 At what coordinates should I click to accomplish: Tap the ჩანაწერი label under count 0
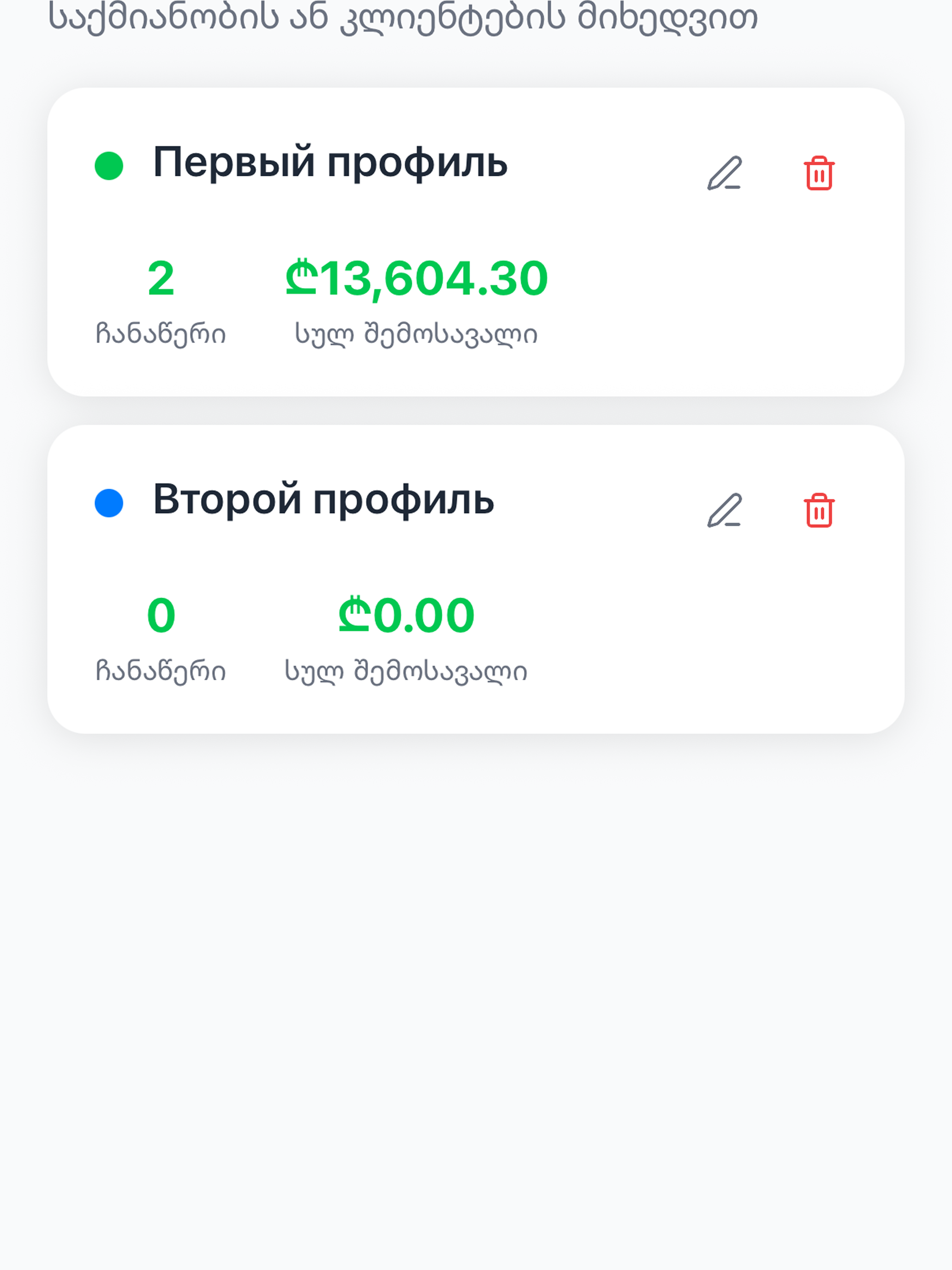pos(161,671)
